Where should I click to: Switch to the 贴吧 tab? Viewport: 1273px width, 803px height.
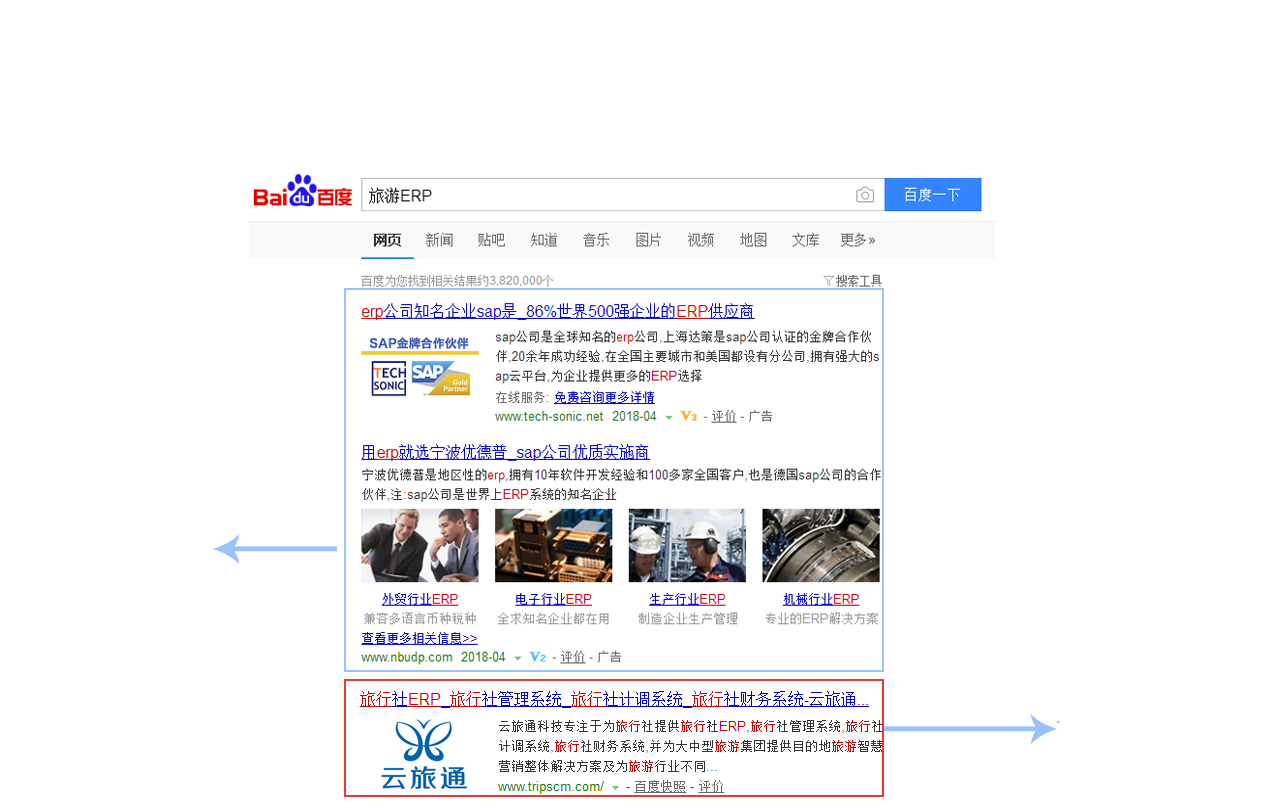[x=491, y=240]
